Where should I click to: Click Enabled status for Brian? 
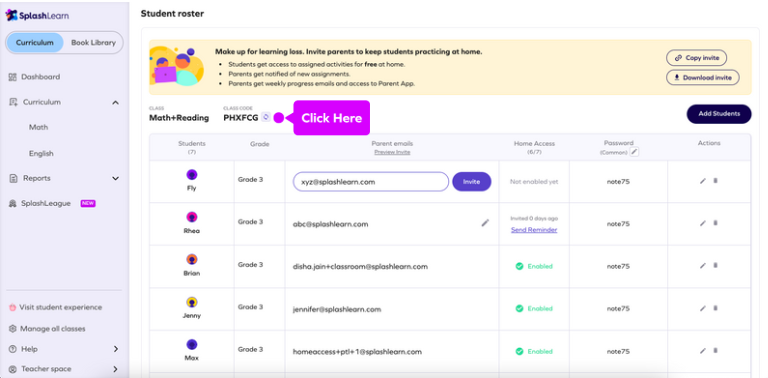coord(534,266)
